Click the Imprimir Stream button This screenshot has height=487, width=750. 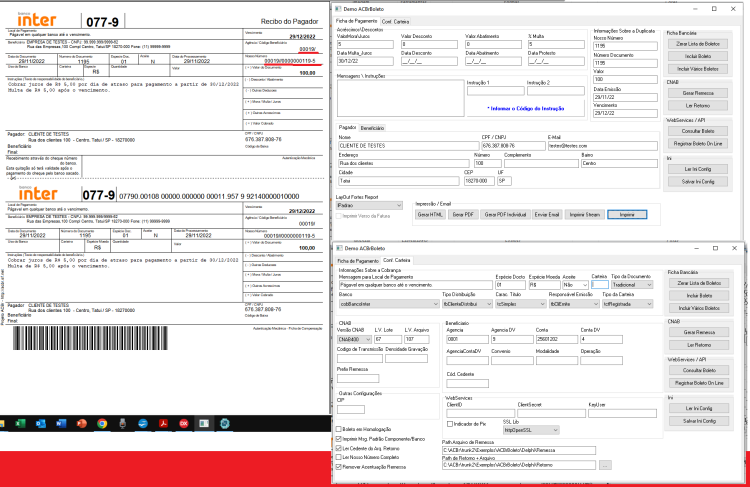[x=585, y=214]
